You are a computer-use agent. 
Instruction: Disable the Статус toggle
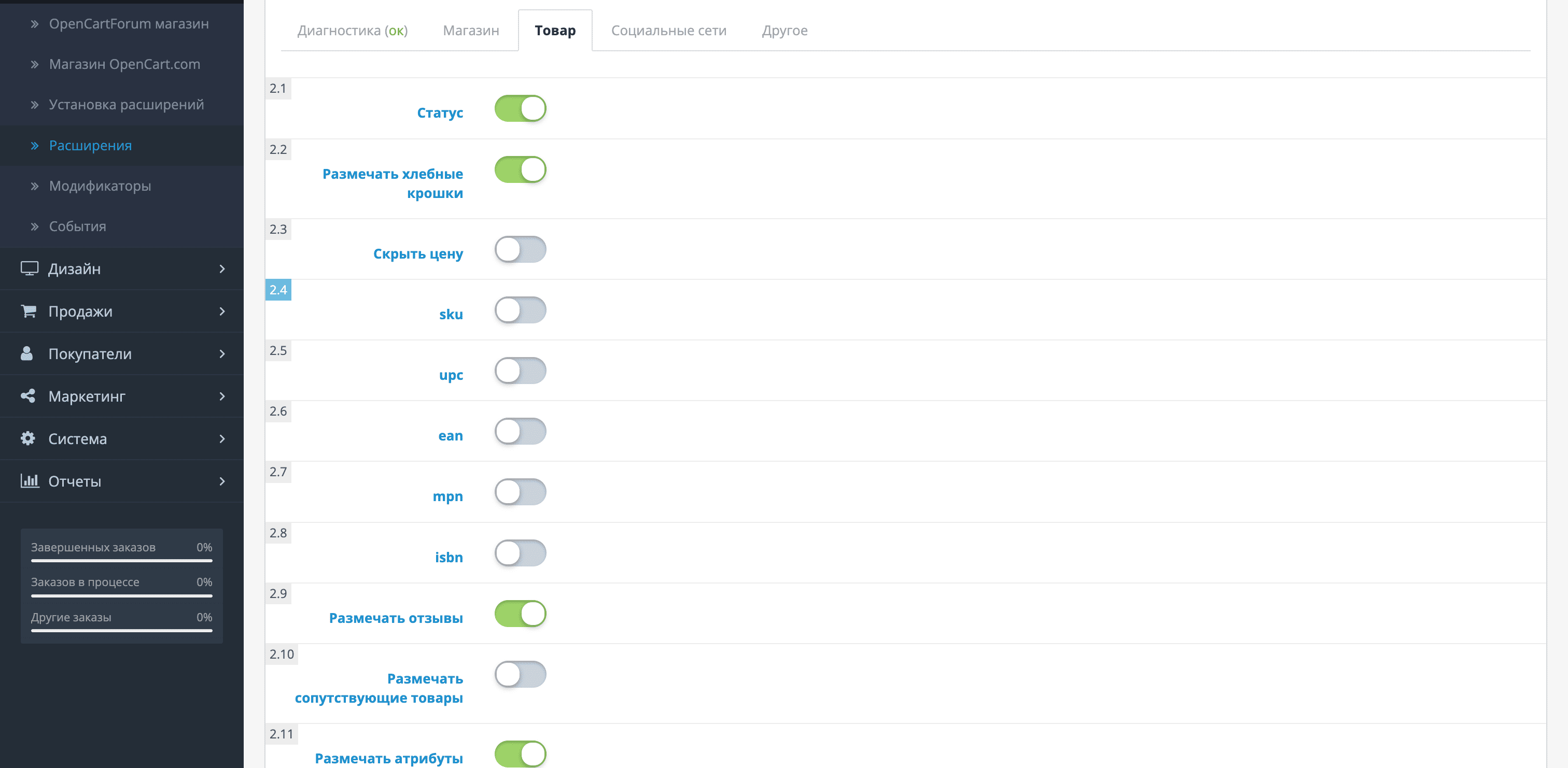[521, 108]
